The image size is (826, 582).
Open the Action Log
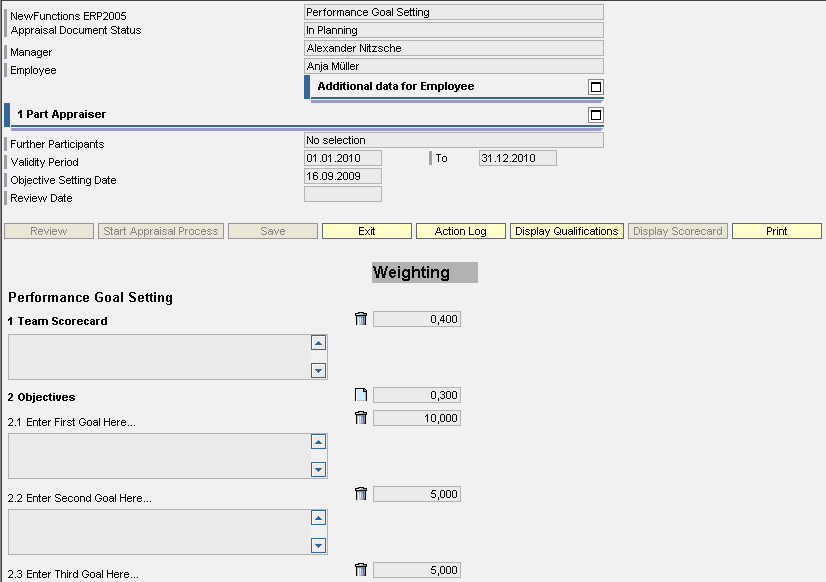[x=460, y=231]
